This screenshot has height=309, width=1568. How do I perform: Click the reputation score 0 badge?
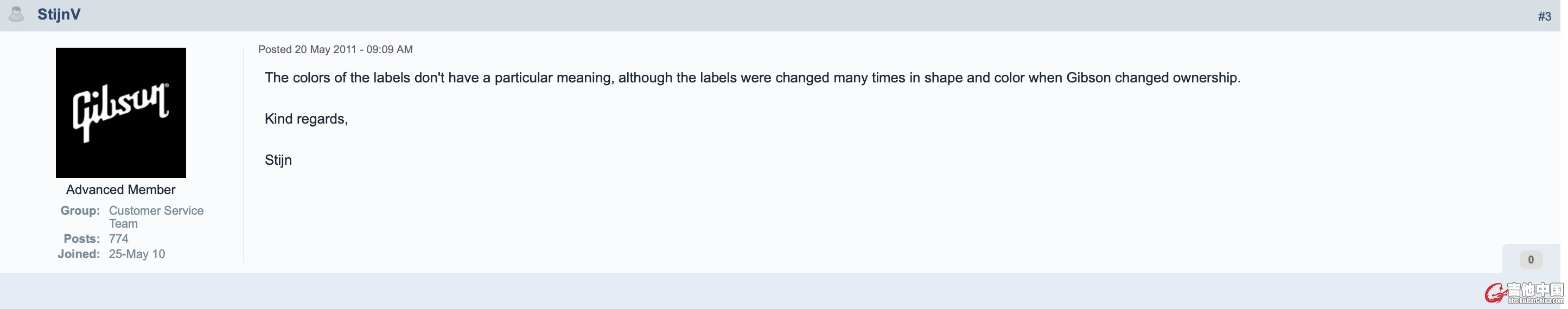coord(1530,260)
